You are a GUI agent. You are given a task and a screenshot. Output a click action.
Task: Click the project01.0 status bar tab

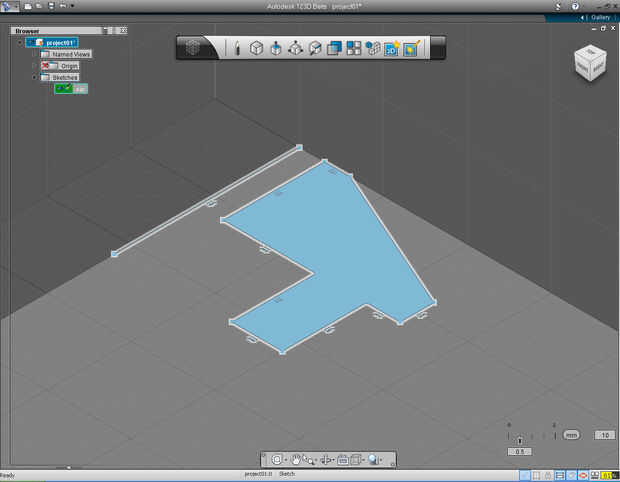[258, 474]
